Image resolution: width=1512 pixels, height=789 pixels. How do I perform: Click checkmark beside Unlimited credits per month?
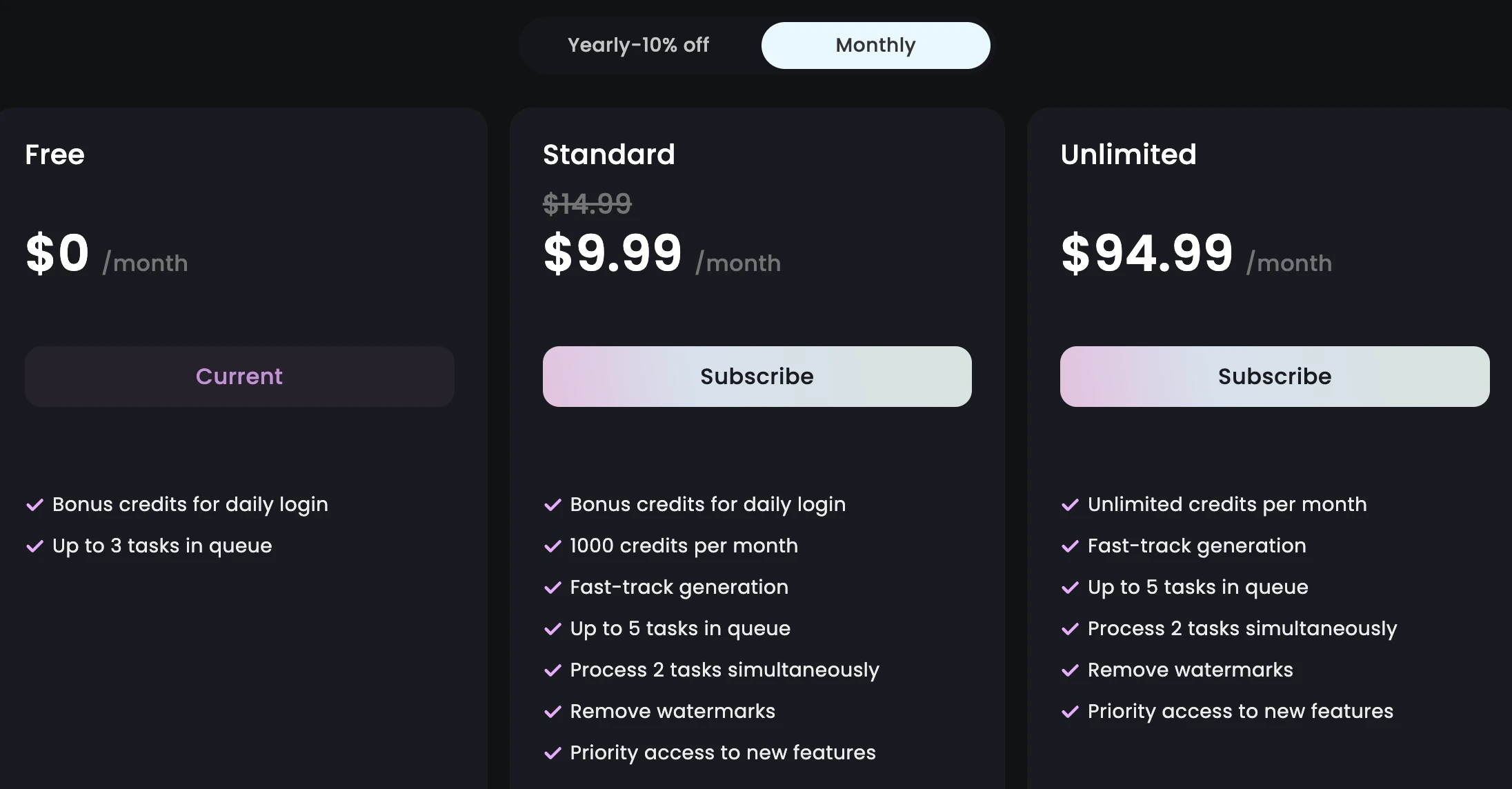coord(1070,506)
